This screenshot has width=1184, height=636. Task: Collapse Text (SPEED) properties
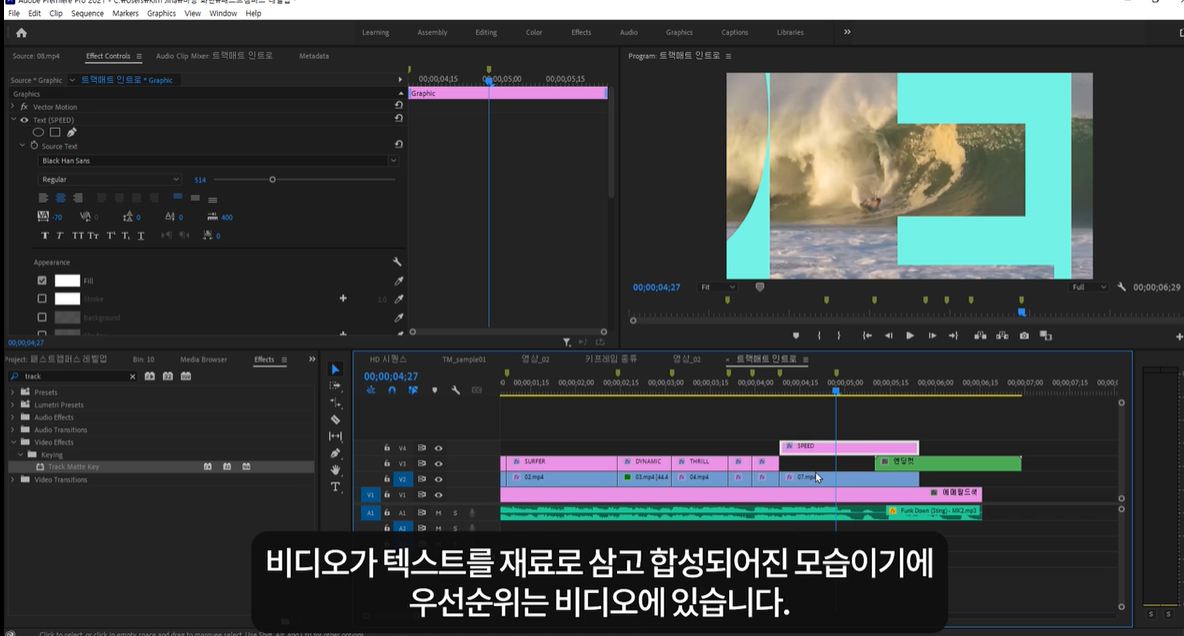pos(13,119)
